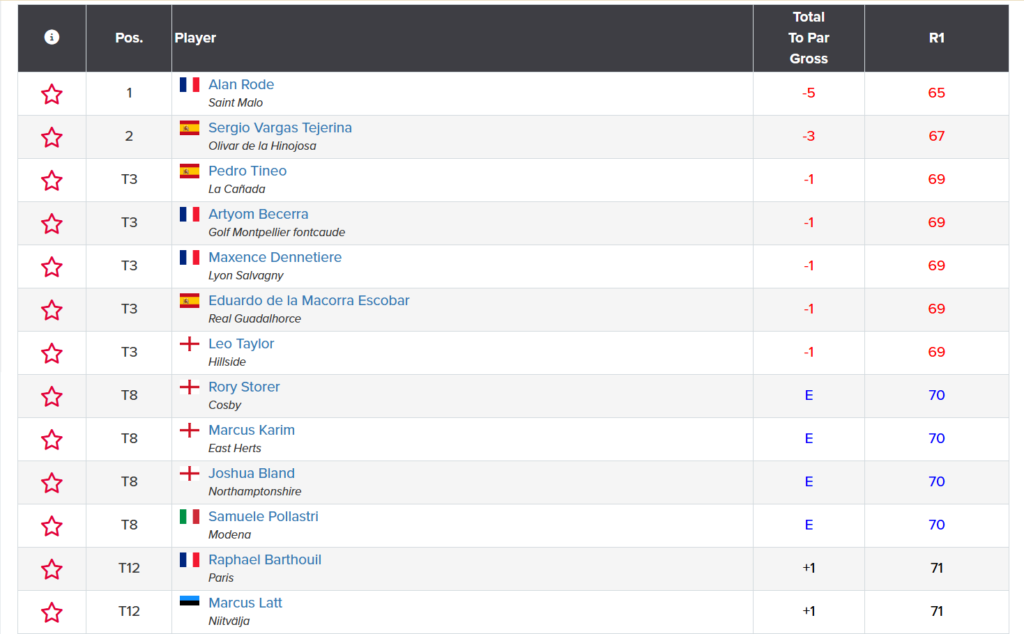Screen dimensions: 1024x634
Task: Open Eduardo de la Macorra Escobar's profile
Action: coord(309,300)
